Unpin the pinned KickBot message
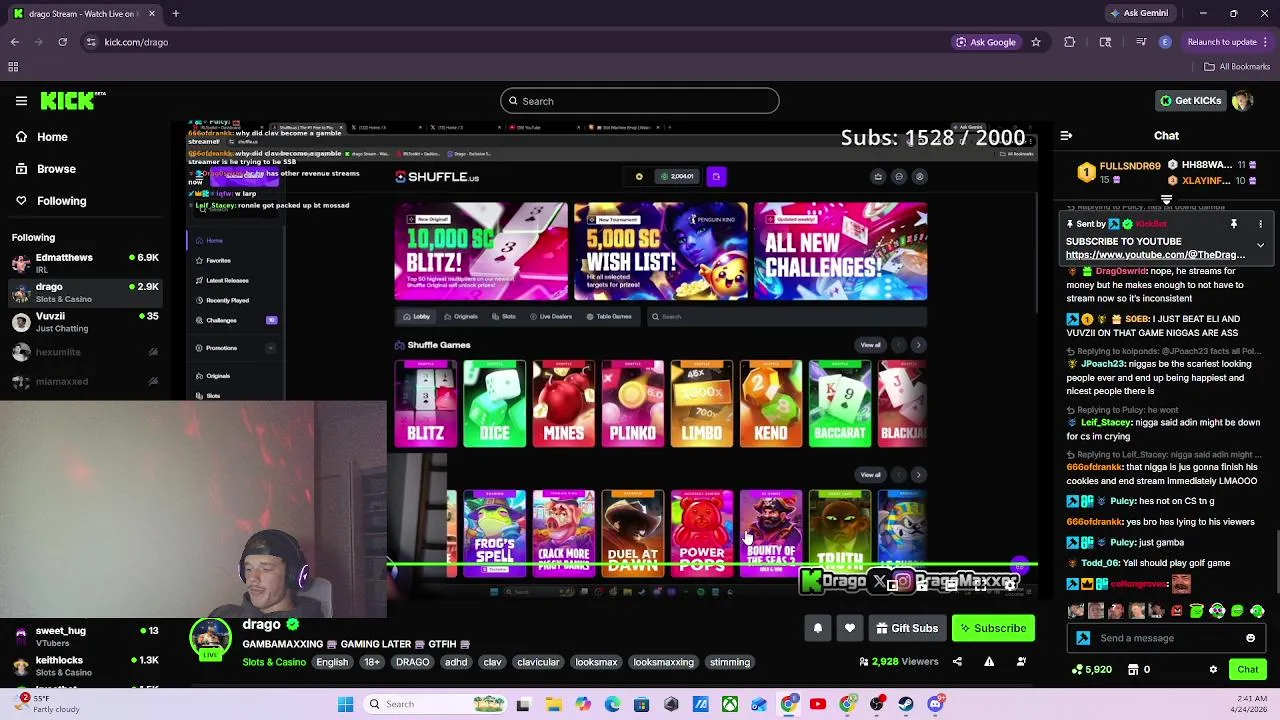 1234,224
